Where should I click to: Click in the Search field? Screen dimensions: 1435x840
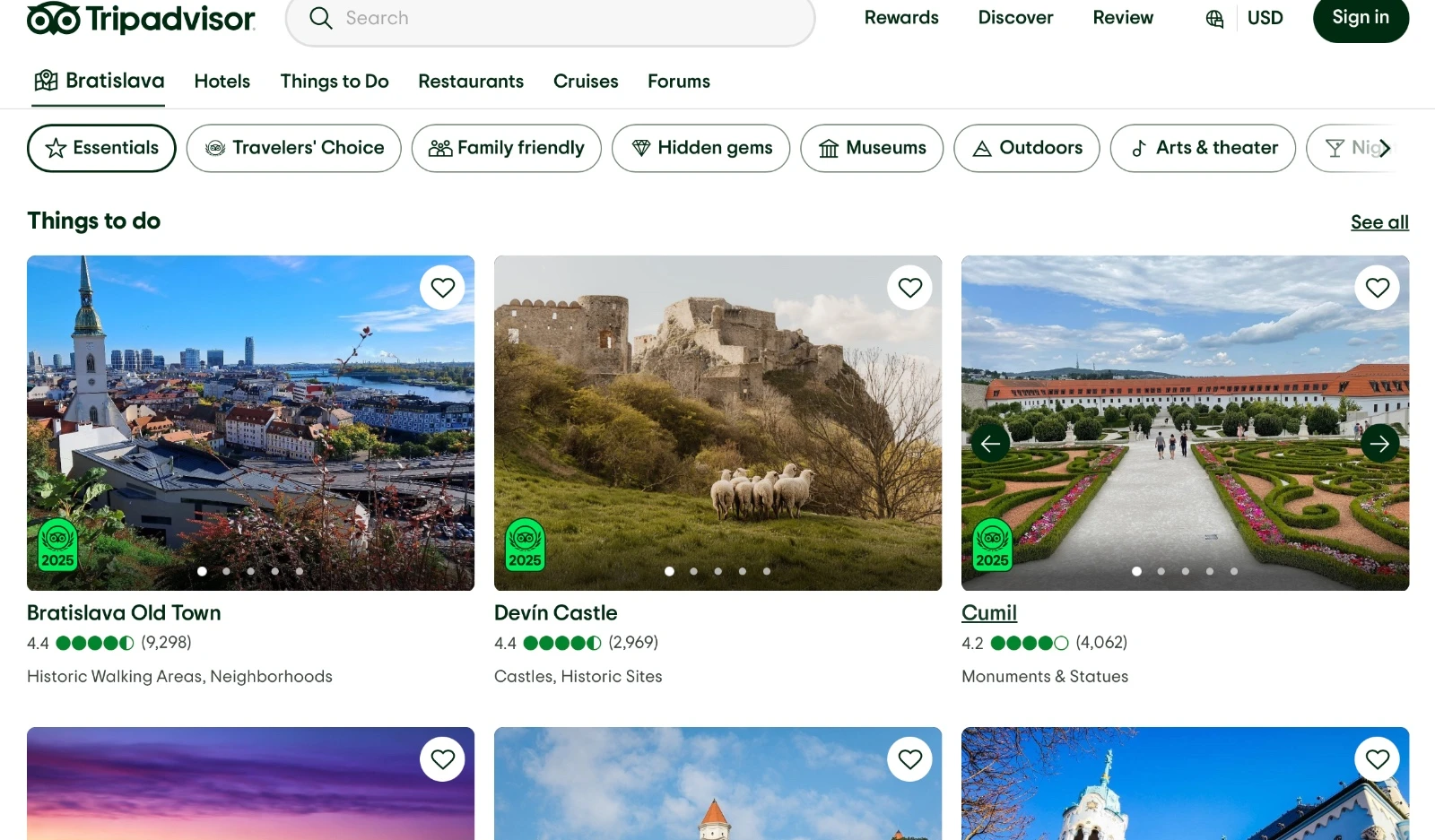pos(565,19)
